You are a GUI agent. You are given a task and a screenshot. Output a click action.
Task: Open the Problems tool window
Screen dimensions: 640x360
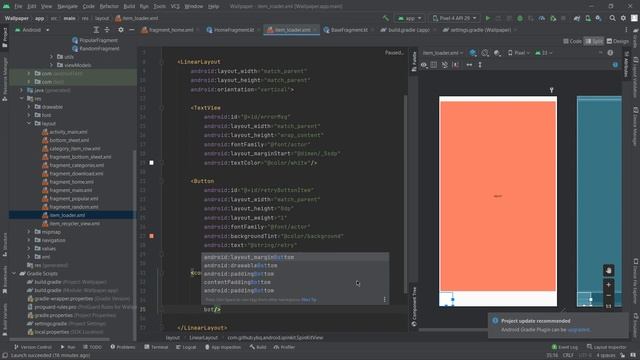pos(122,347)
